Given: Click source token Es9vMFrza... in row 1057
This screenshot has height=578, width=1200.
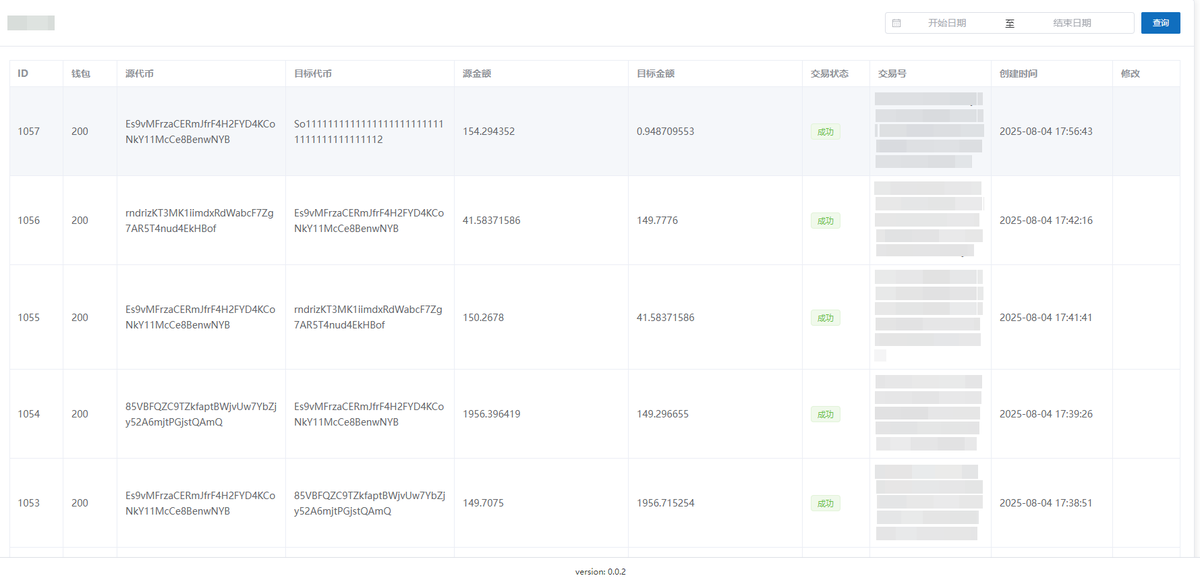Looking at the screenshot, I should (200, 132).
